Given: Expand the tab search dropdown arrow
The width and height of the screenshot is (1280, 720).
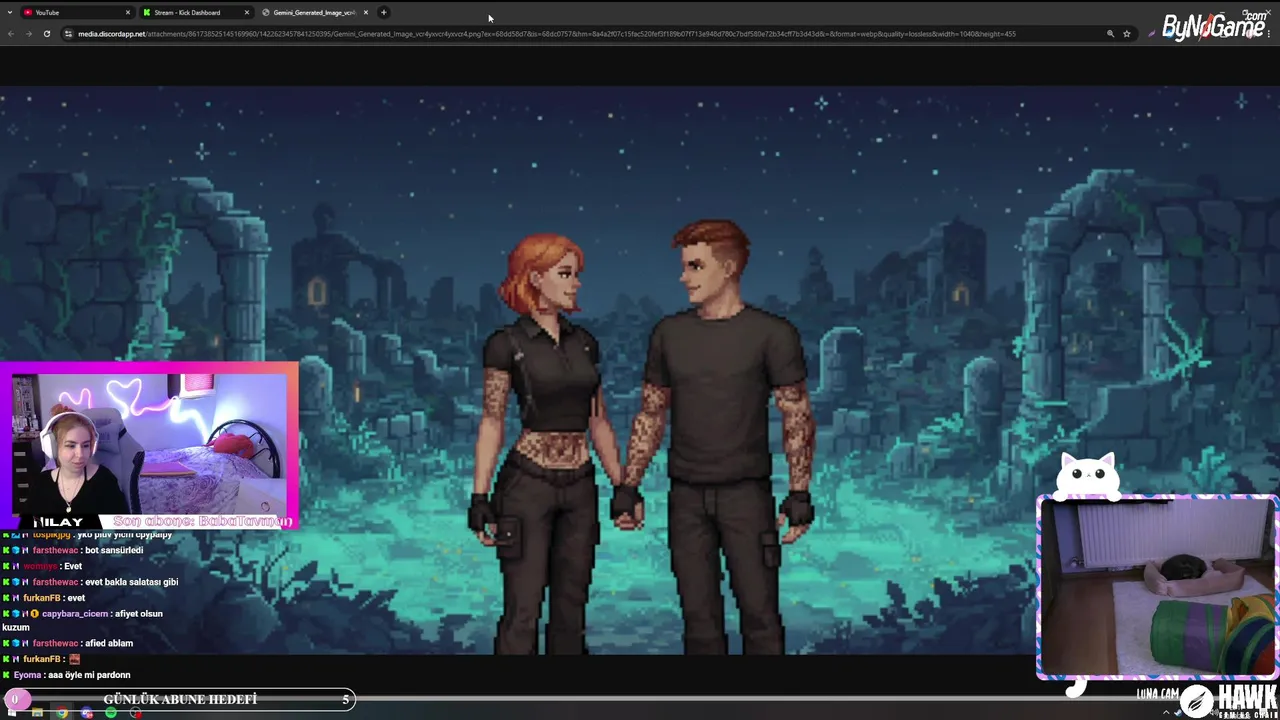Looking at the screenshot, I should click(9, 12).
